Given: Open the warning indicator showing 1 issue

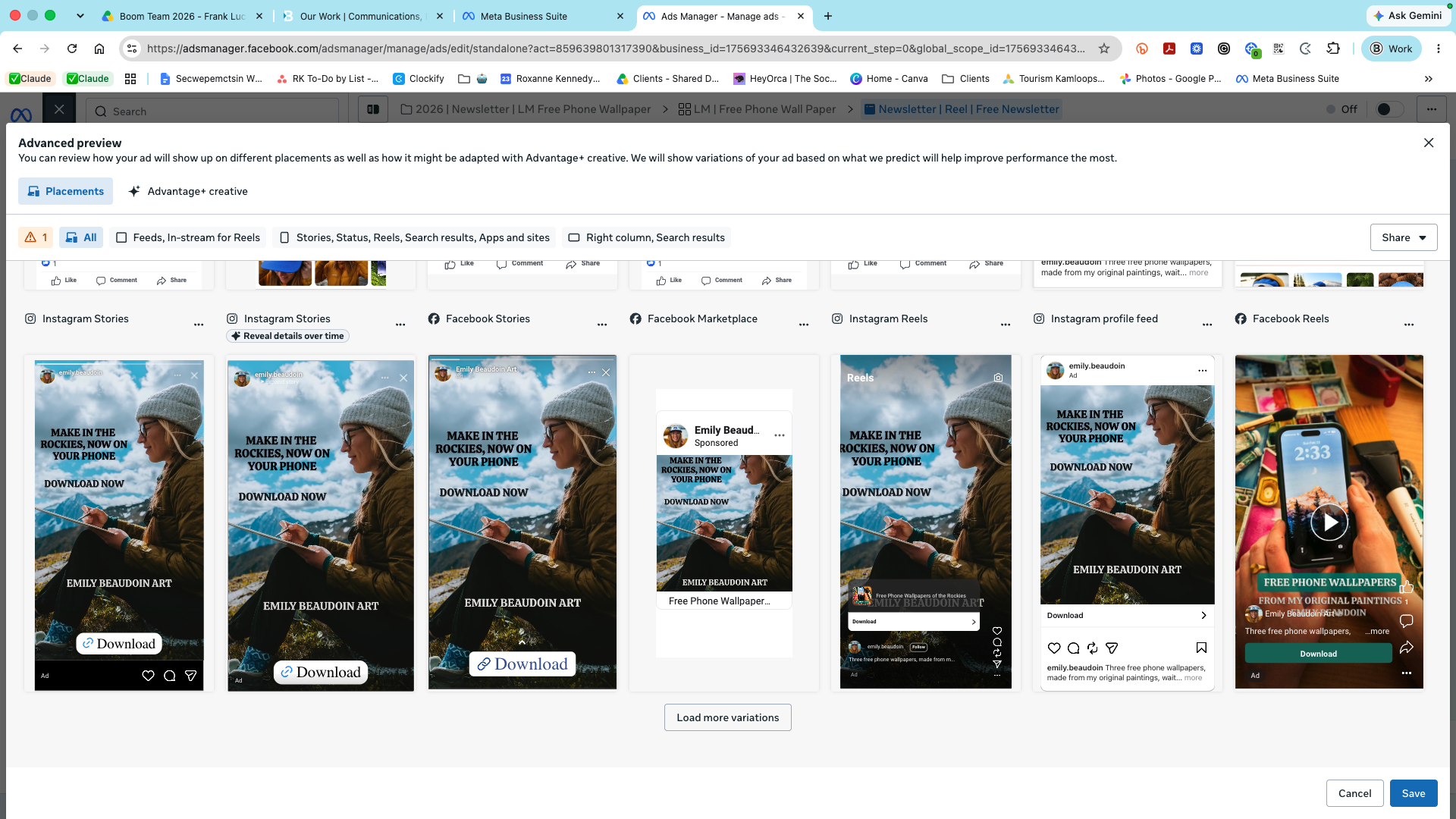Looking at the screenshot, I should tap(36, 237).
